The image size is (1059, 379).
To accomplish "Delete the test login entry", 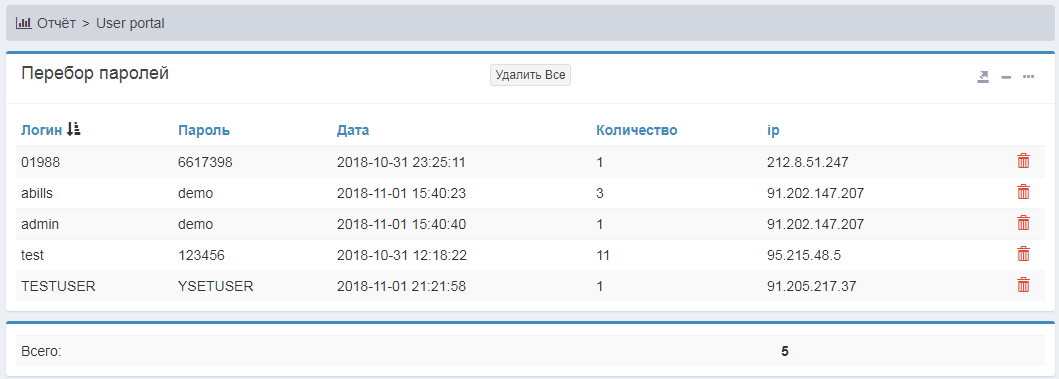I will pos(1023,254).
